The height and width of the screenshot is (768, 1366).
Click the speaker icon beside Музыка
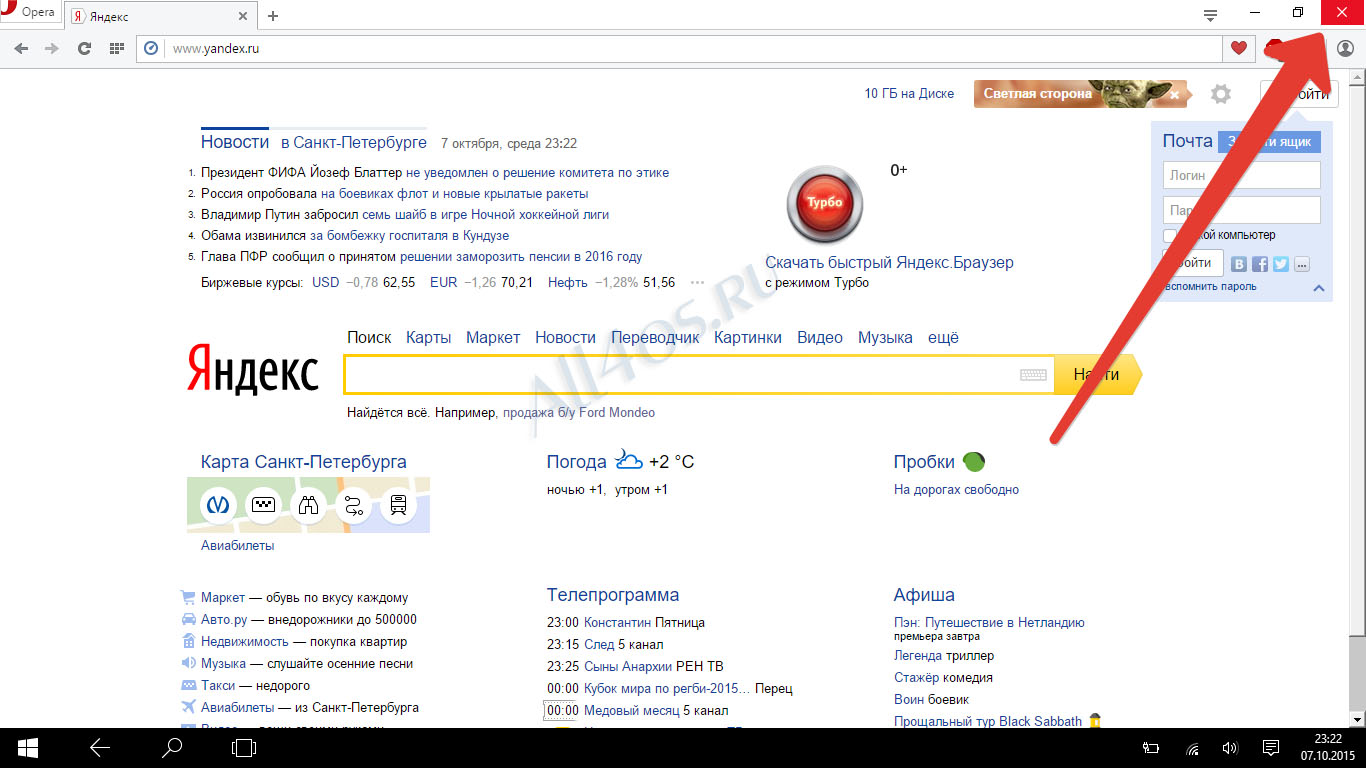(x=188, y=663)
